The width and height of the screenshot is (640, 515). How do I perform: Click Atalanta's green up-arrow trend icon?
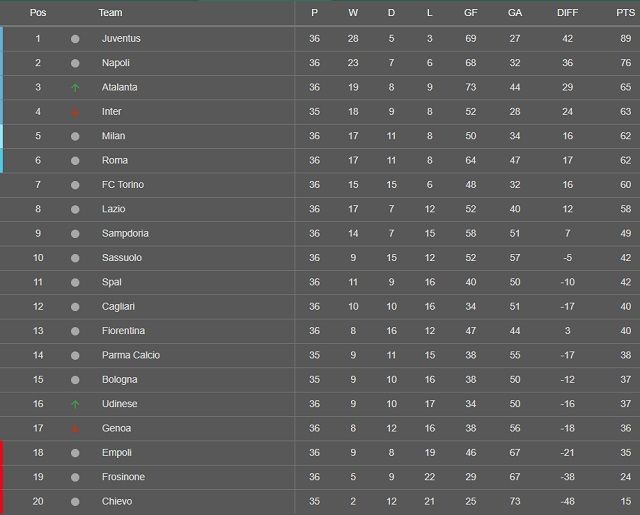(x=75, y=87)
